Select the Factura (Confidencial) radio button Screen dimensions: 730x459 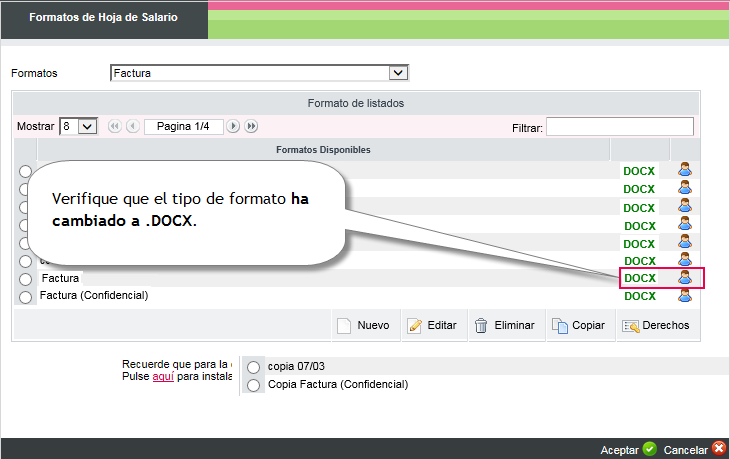[x=26, y=297]
